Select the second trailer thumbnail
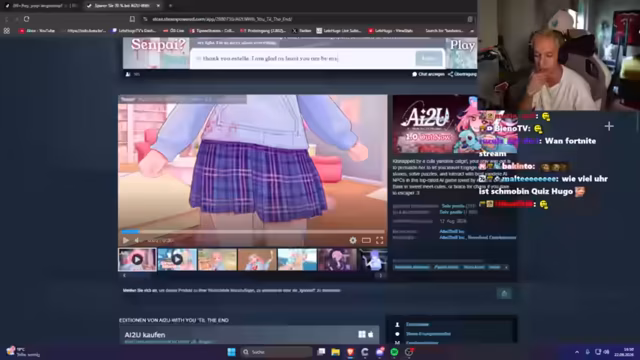640x360 pixels. tap(177, 260)
